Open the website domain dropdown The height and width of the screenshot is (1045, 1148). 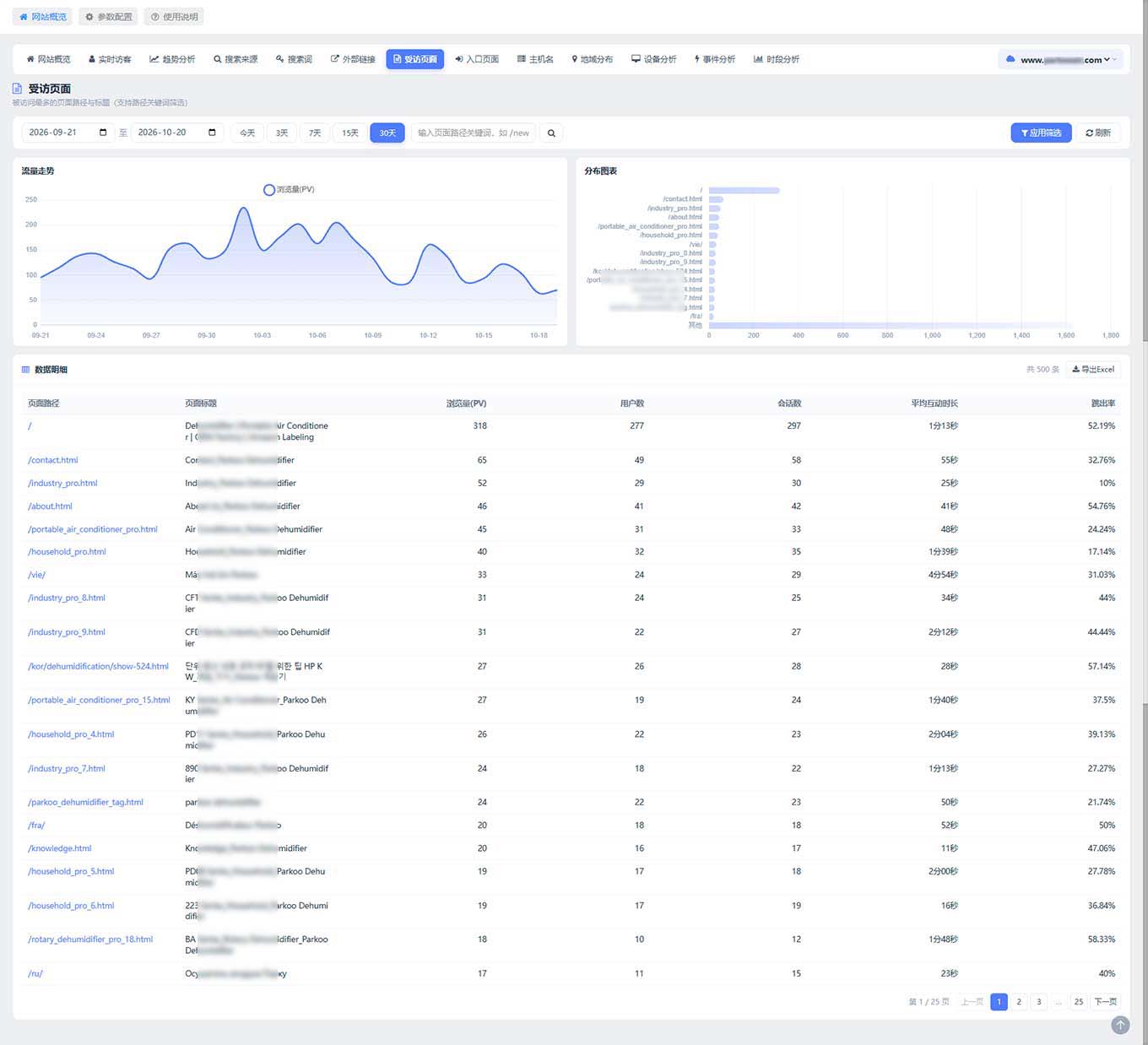(x=1061, y=60)
